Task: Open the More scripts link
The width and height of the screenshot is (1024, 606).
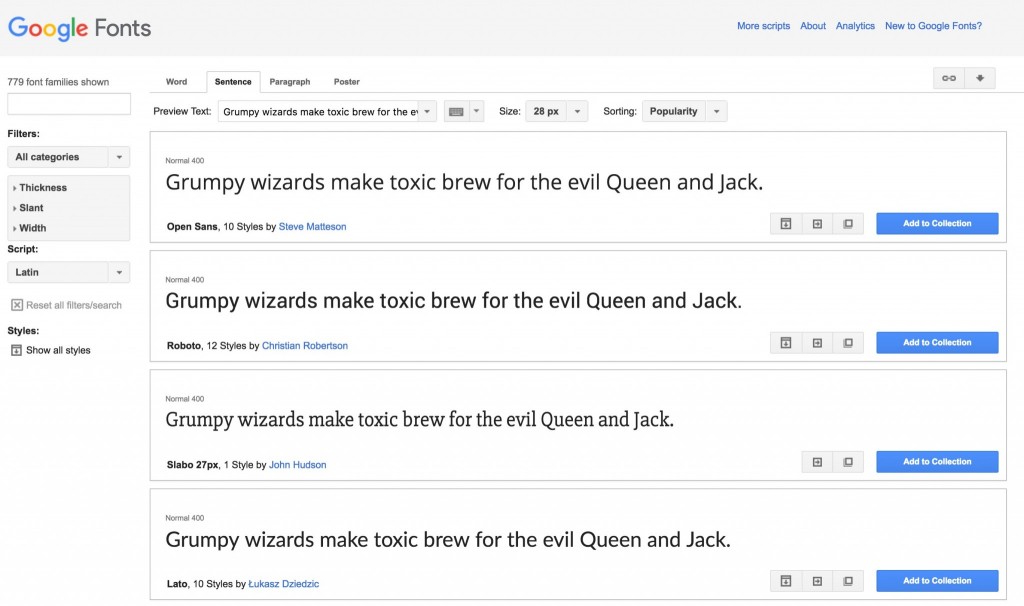Action: tap(763, 26)
